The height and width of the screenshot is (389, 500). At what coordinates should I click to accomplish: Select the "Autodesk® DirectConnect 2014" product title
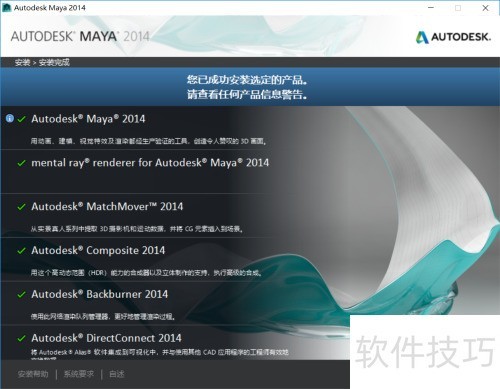106,338
